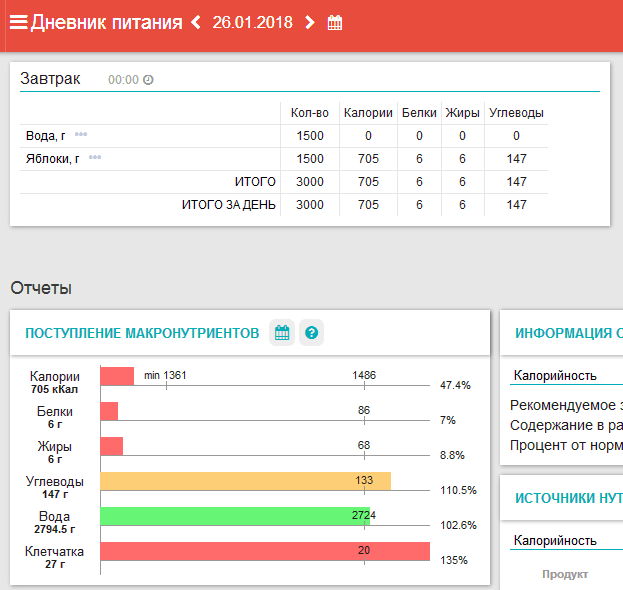Open the three-dot options for Яблоки
Screen dimensions: 623x590
(95, 158)
